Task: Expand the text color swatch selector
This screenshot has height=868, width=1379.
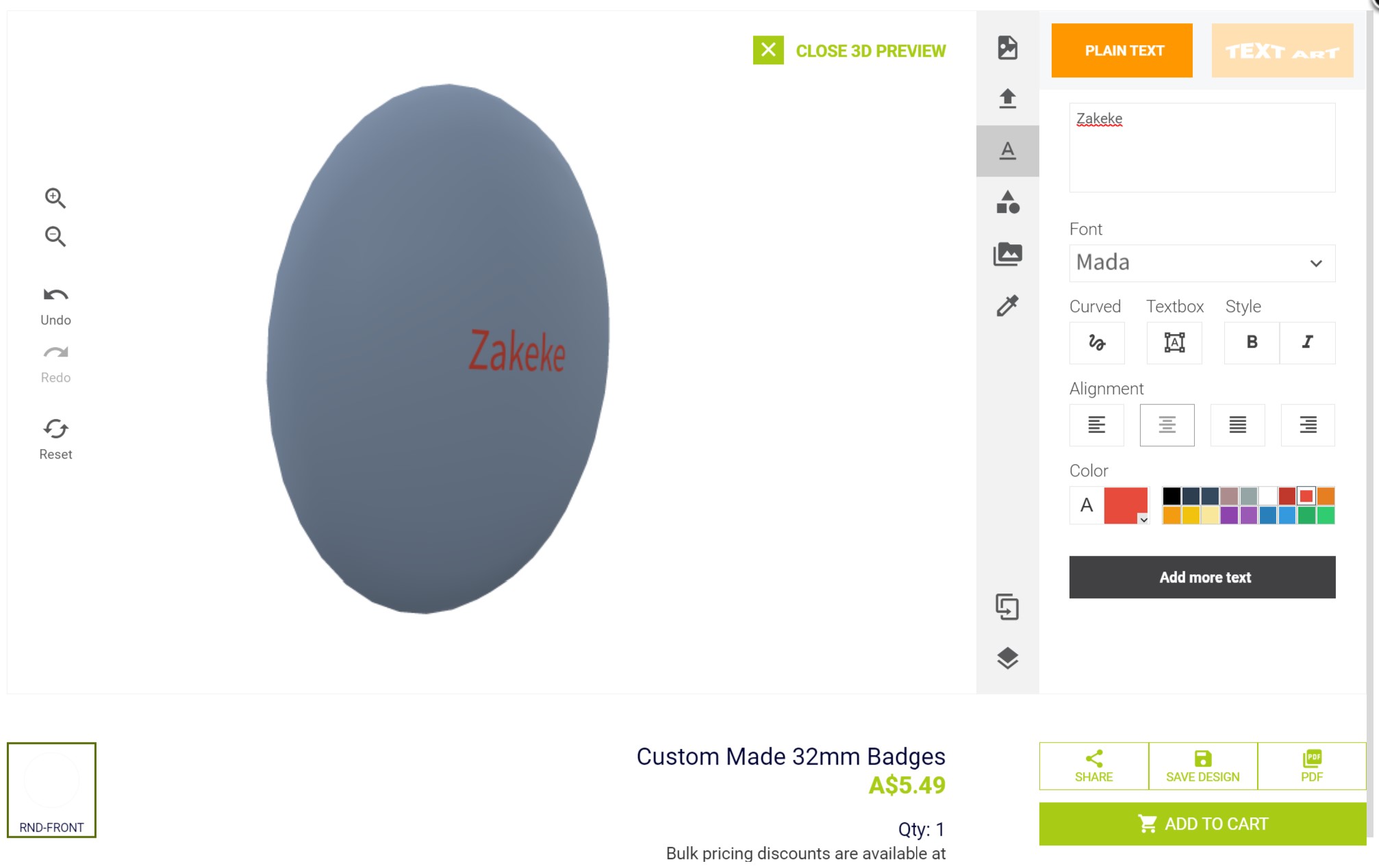Action: (1144, 521)
